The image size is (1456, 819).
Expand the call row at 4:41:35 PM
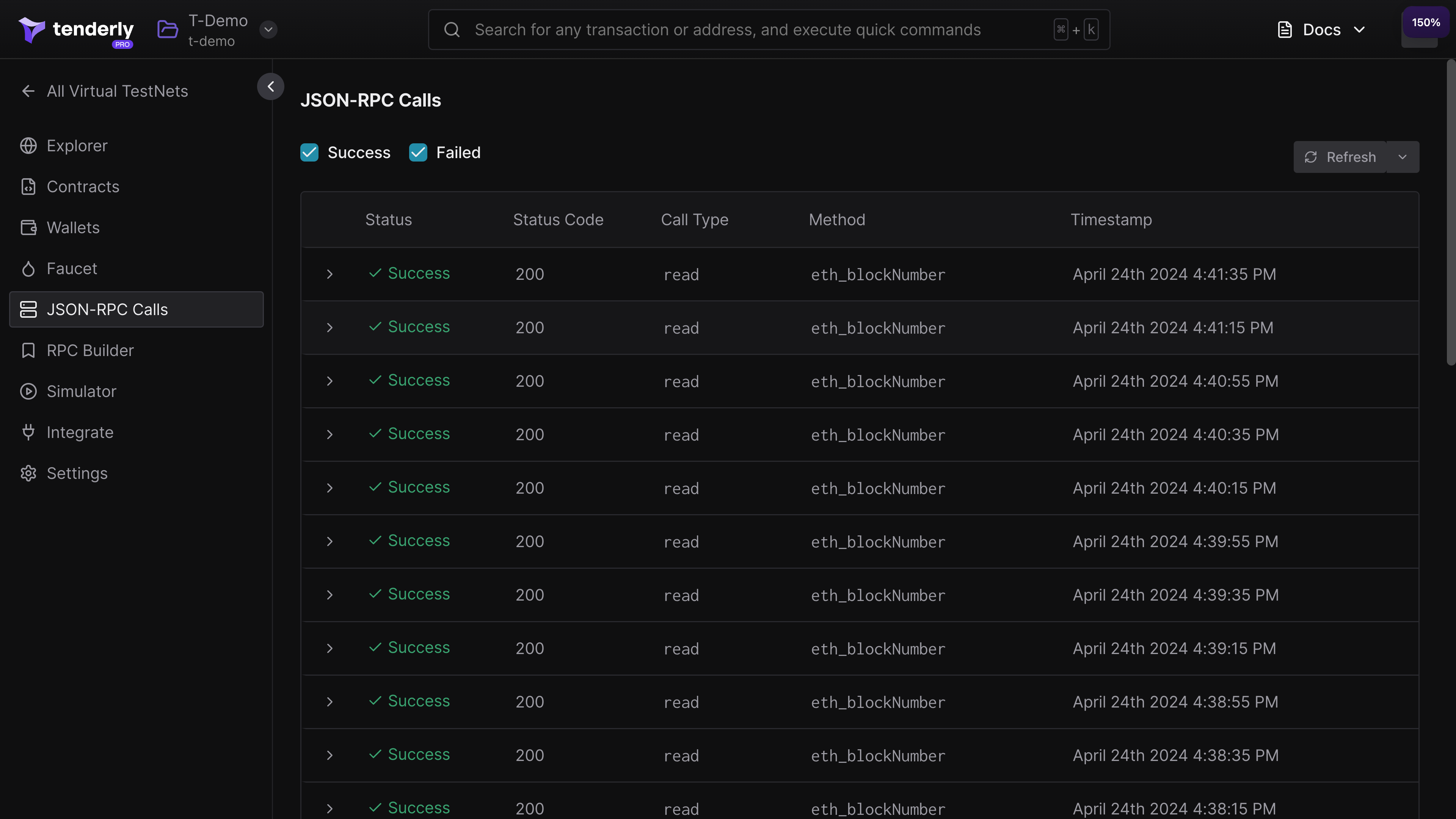point(329,275)
